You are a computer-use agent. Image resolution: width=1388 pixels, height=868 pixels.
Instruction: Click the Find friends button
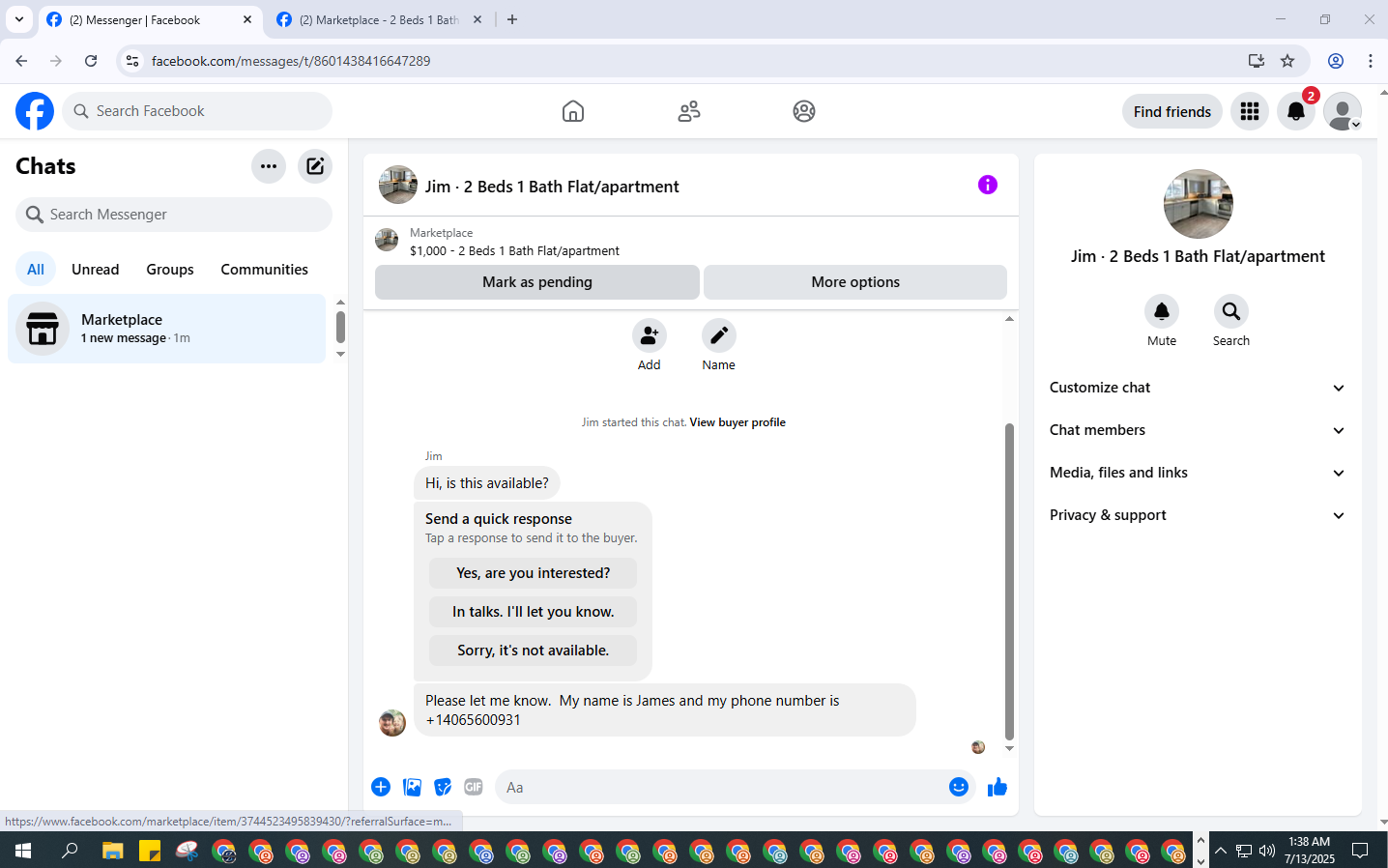pyautogui.click(x=1172, y=111)
